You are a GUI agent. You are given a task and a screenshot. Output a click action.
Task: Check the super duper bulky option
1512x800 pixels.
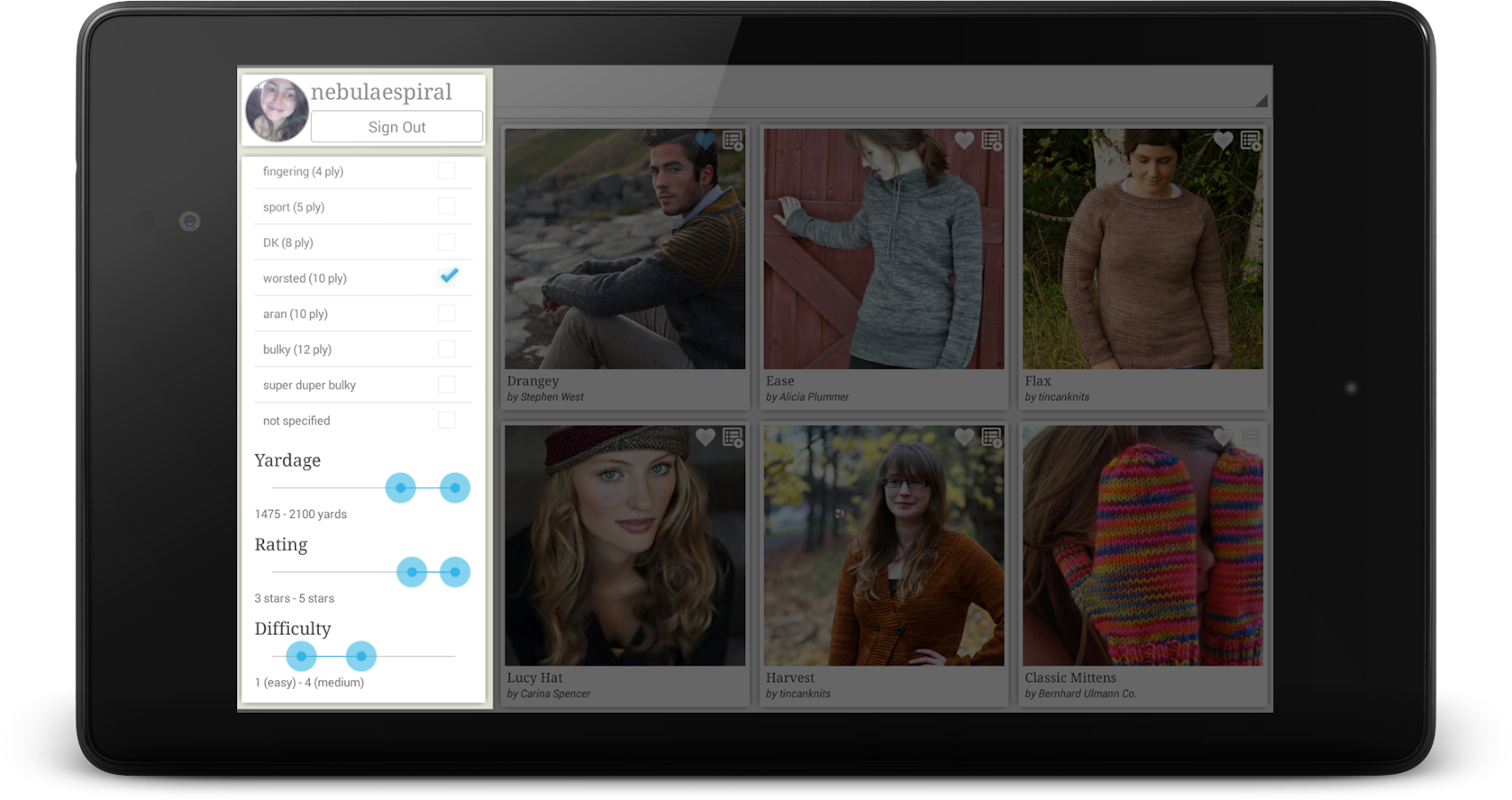pyautogui.click(x=447, y=385)
